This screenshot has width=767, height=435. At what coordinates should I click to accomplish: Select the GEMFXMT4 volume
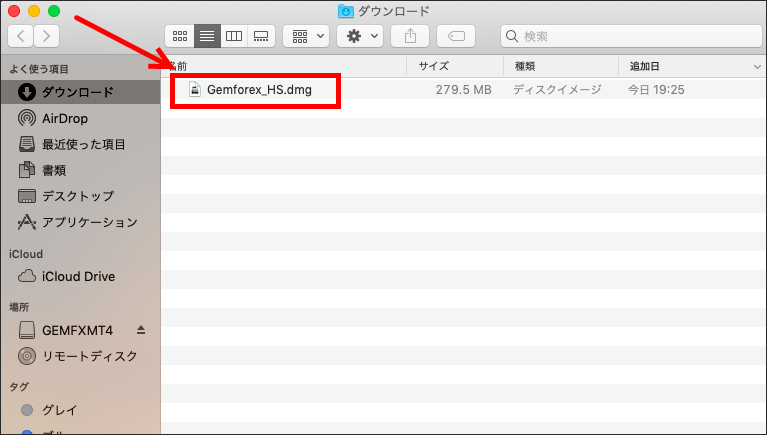tap(77, 330)
